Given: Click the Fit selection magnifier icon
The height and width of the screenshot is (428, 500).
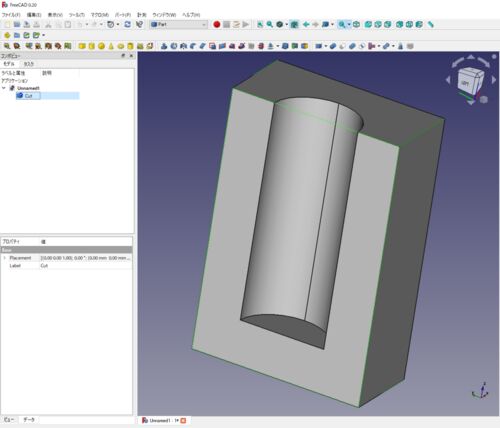Looking at the screenshot, I should pyautogui.click(x=270, y=25).
